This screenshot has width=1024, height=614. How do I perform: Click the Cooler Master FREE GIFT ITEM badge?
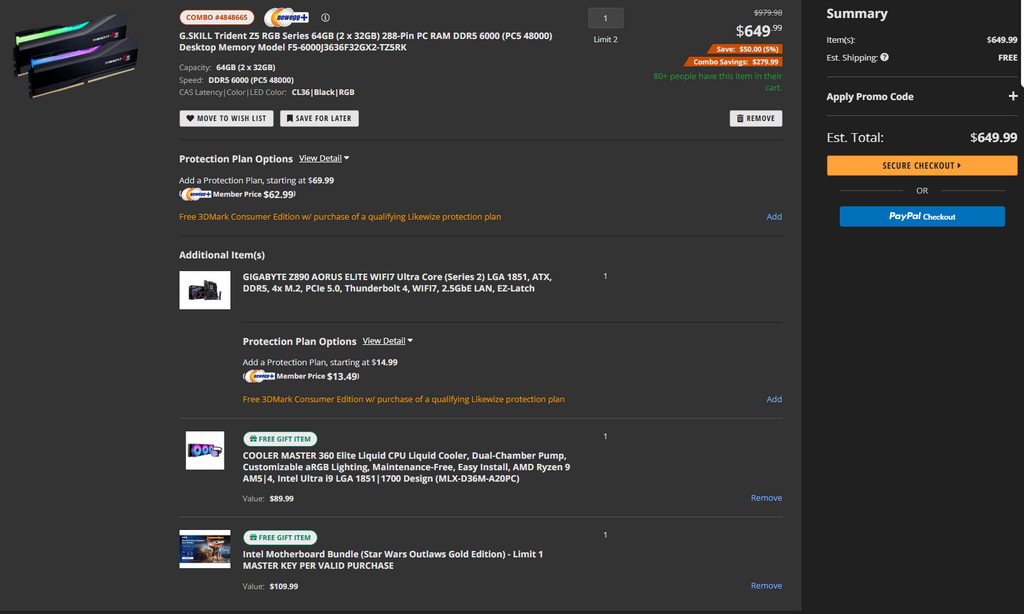(280, 439)
